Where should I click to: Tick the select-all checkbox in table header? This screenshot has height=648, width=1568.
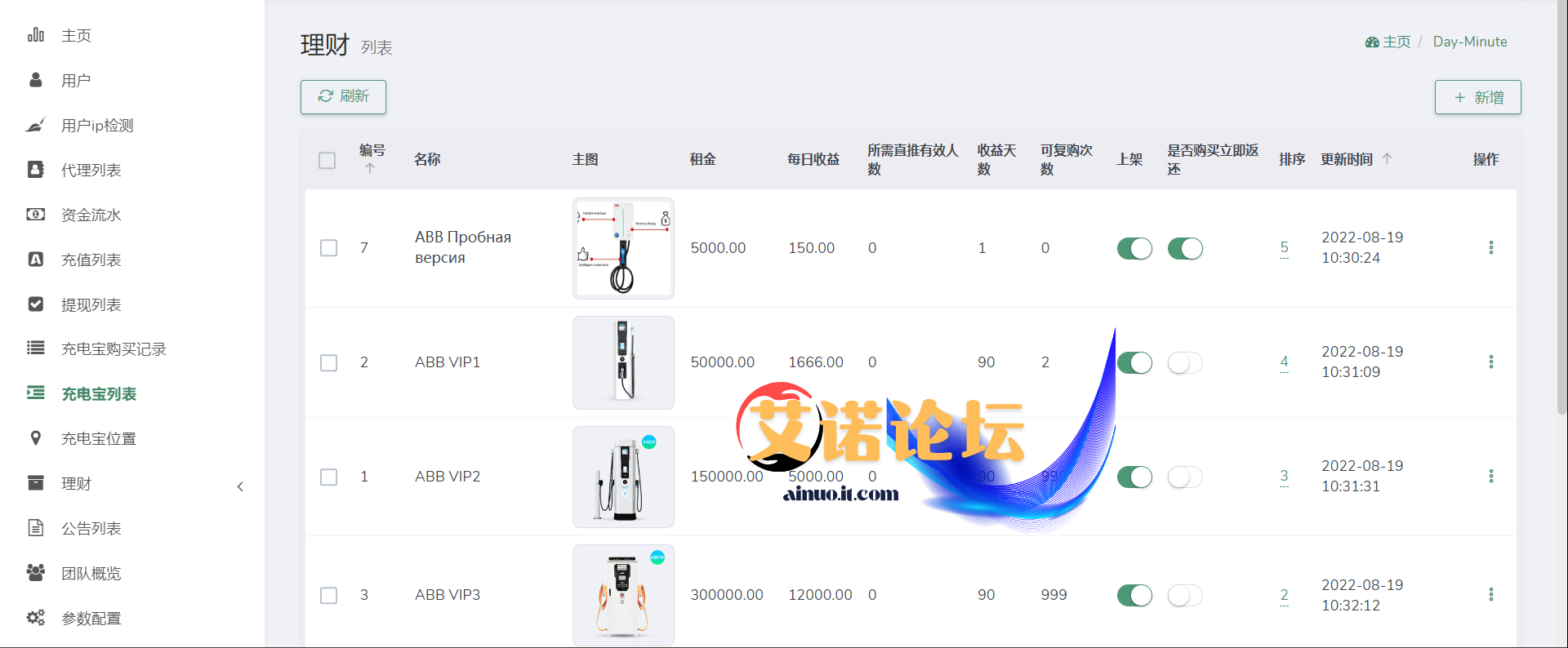point(327,161)
